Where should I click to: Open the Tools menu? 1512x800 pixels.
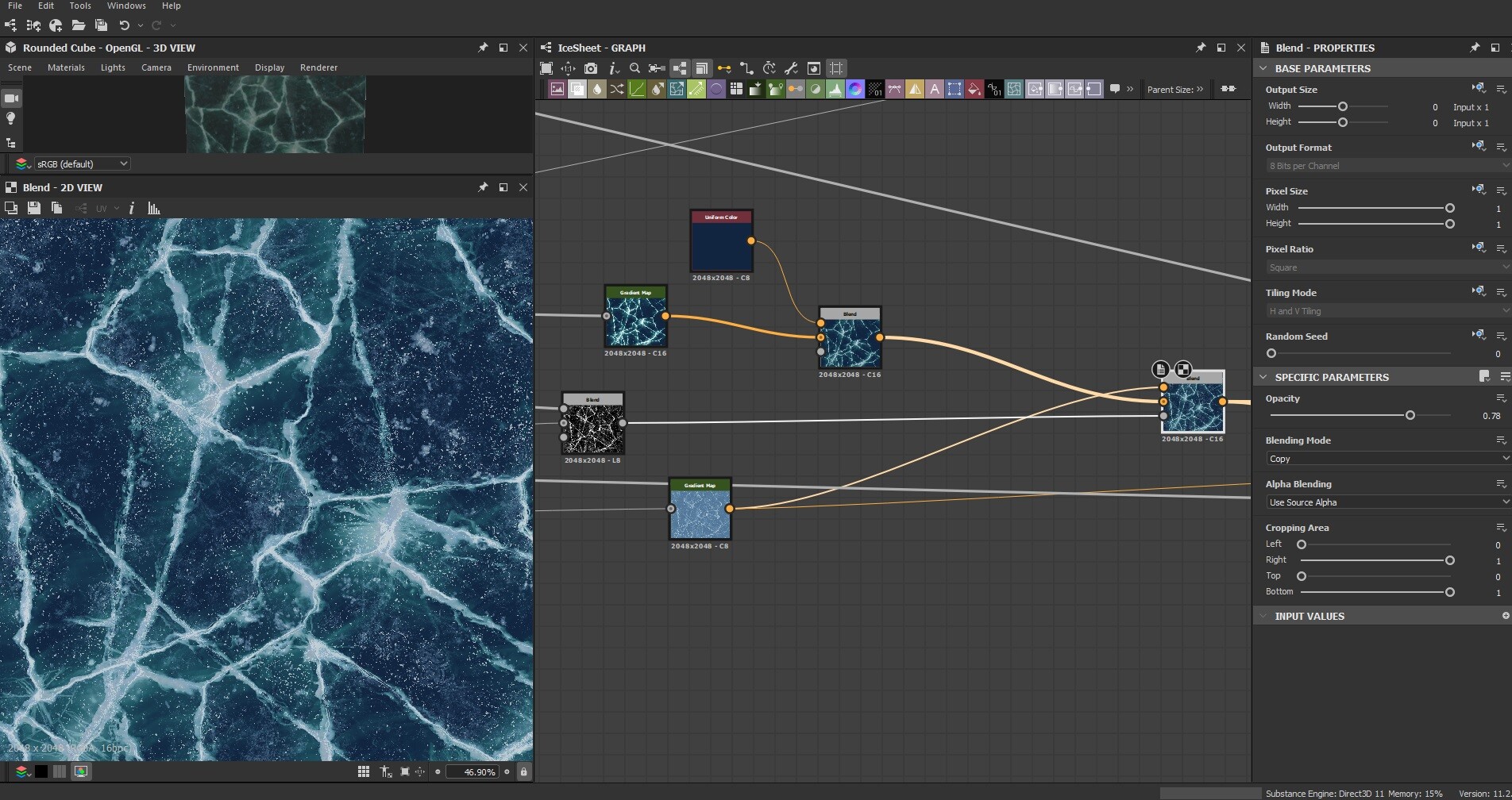click(x=80, y=6)
